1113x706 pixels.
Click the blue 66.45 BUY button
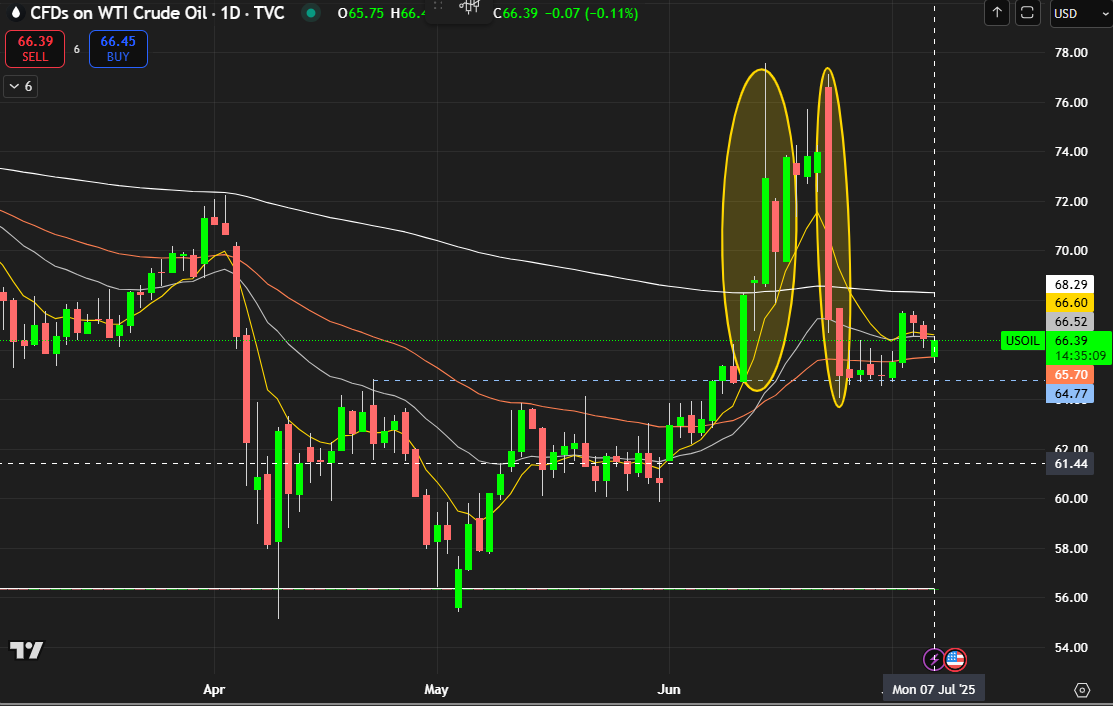point(118,49)
